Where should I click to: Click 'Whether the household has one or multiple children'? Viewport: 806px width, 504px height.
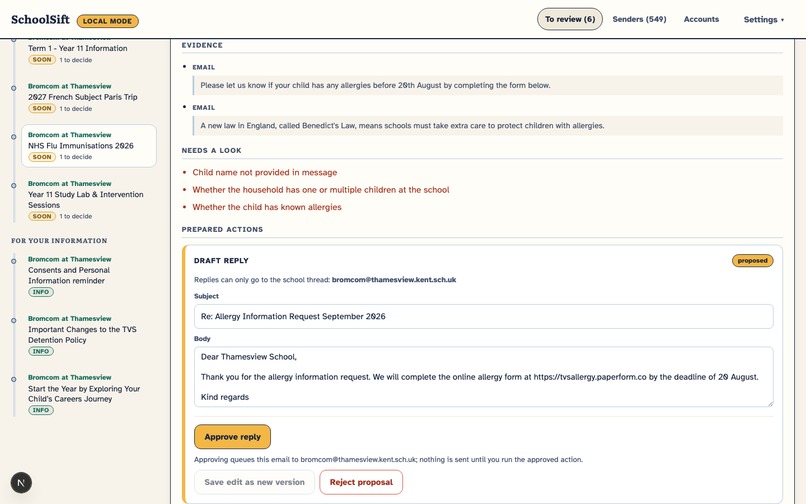pos(321,190)
